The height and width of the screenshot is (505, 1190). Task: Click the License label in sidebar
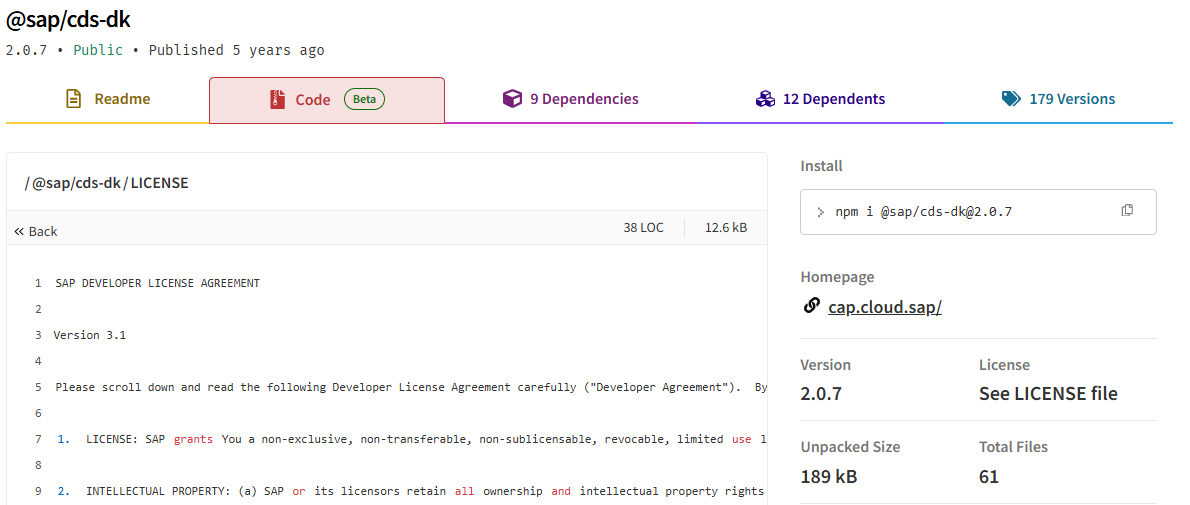tap(1004, 365)
